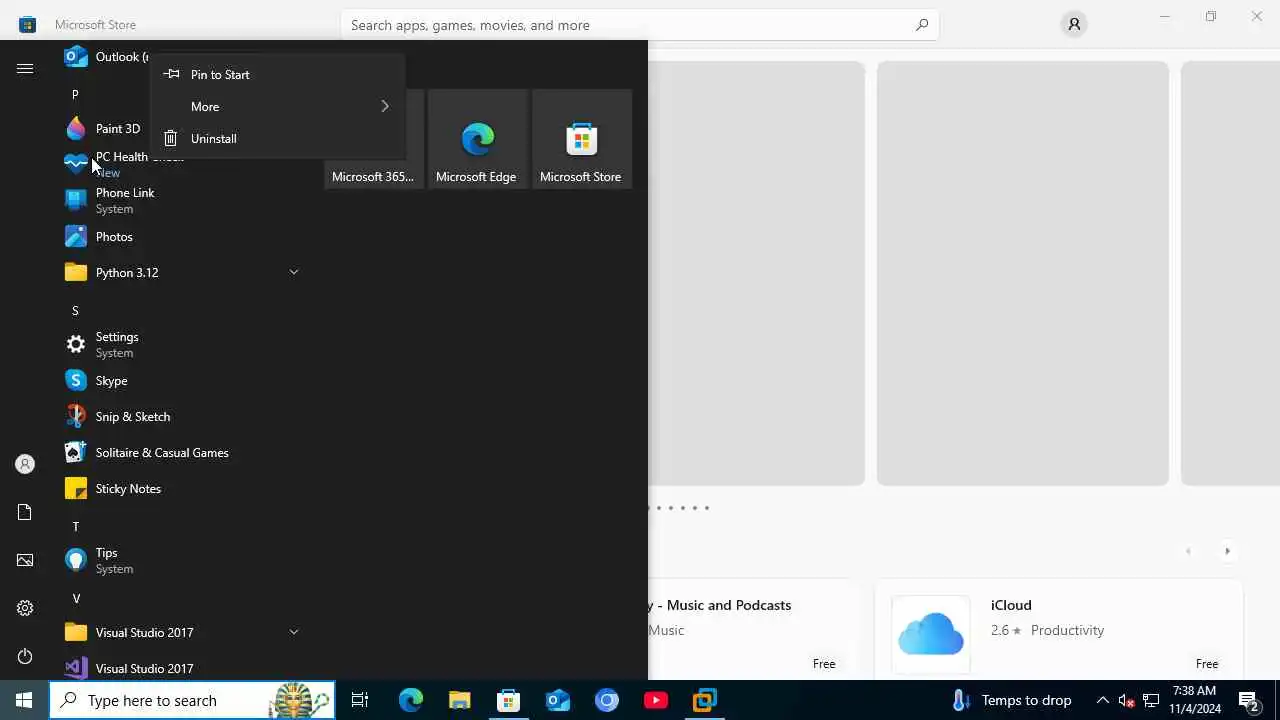1280x720 pixels.
Task: Jump to letter V section header
Action: (x=75, y=599)
